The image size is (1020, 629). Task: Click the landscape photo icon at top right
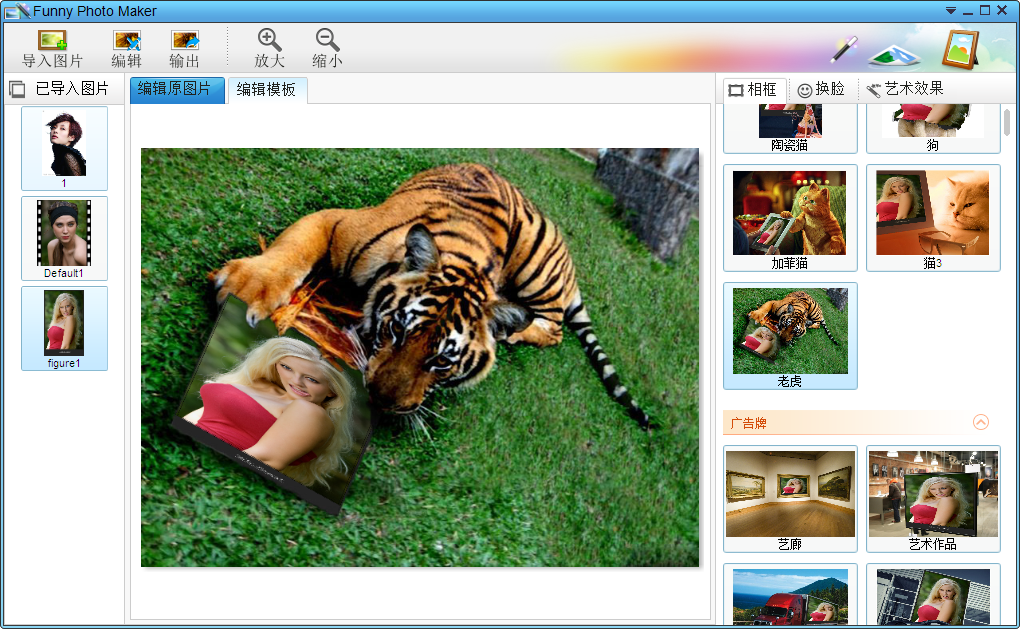[x=894, y=55]
